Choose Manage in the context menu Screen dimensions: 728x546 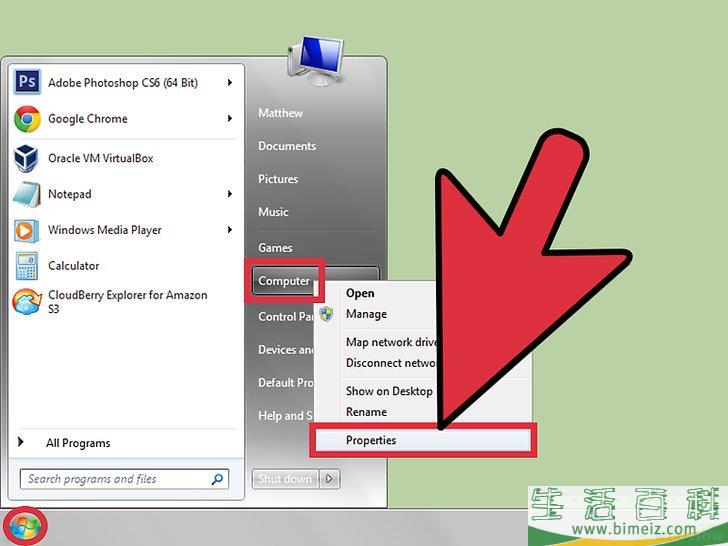(366, 314)
